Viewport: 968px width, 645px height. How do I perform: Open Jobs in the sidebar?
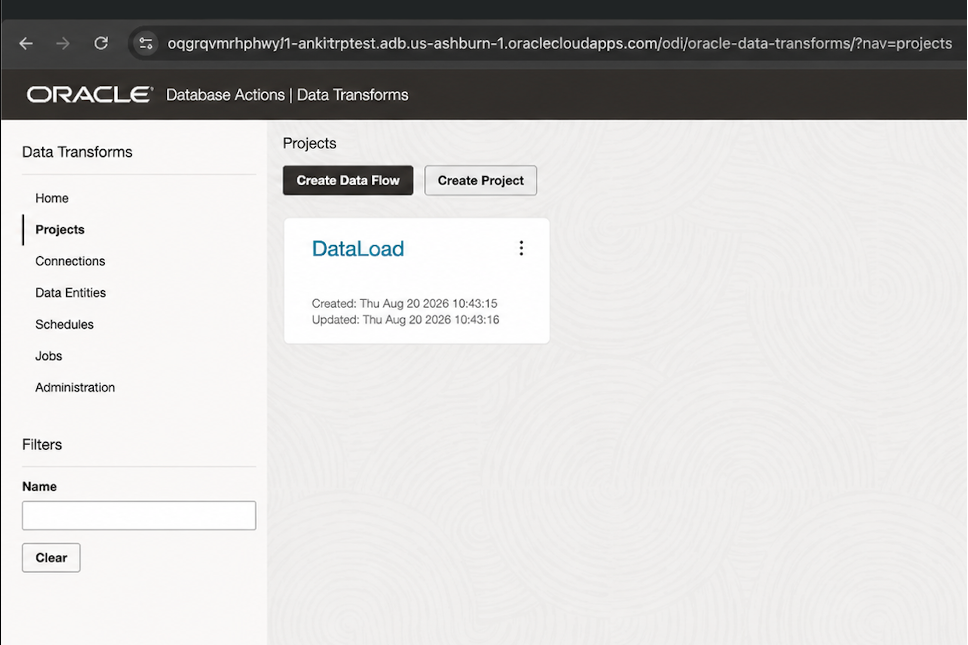click(x=49, y=356)
